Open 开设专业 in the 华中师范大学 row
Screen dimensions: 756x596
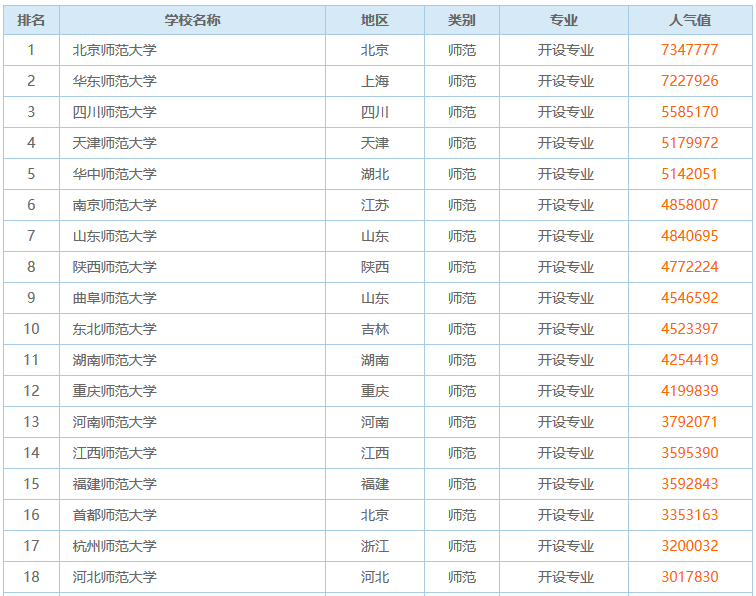(566, 174)
